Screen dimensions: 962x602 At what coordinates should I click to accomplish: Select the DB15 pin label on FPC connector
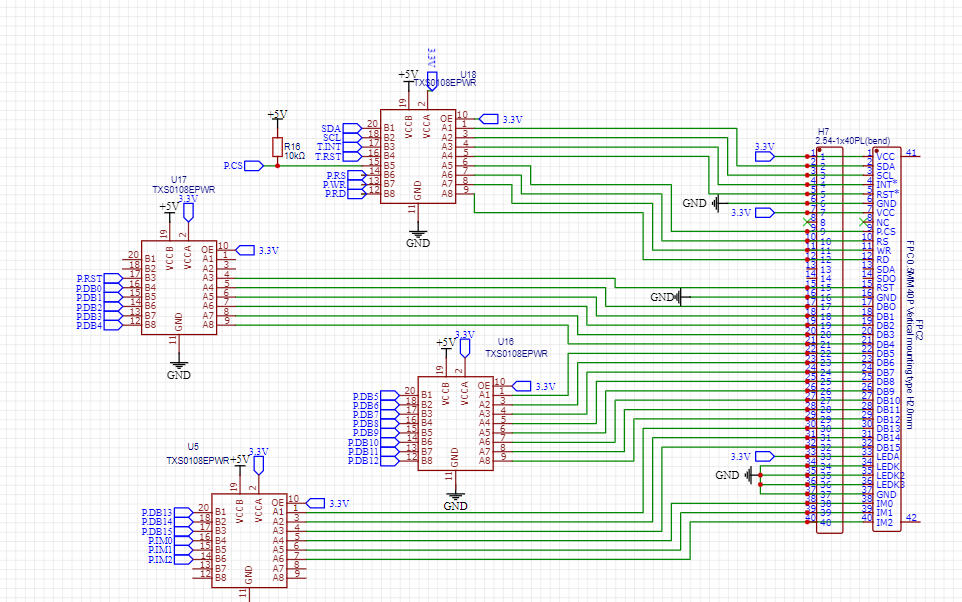[888, 447]
